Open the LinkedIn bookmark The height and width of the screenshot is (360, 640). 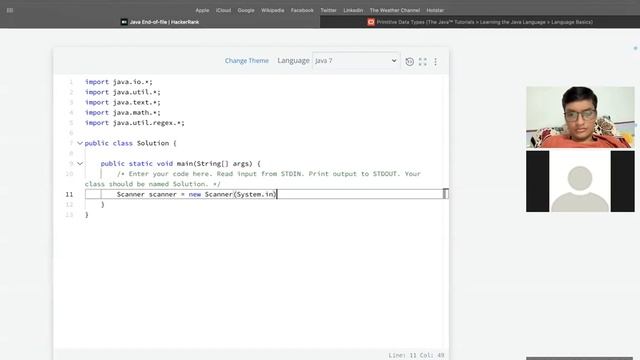[x=353, y=10]
